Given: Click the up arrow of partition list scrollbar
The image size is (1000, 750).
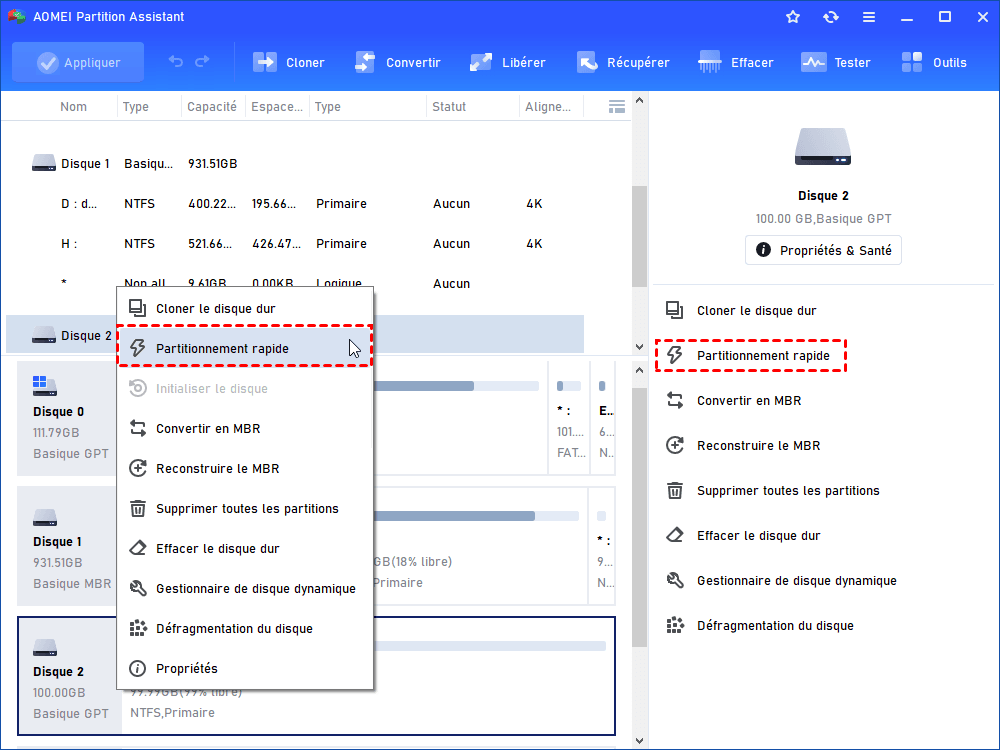Looking at the screenshot, I should [x=640, y=101].
